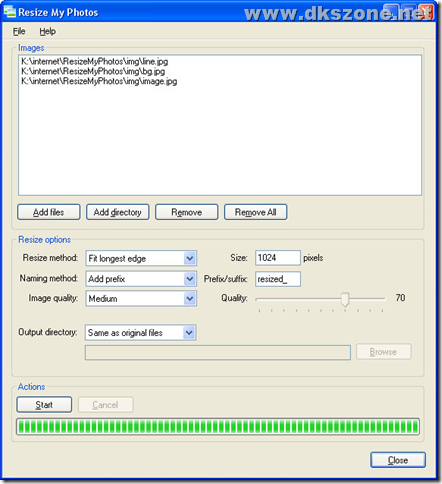This screenshot has width=442, height=484.
Task: Click the Add directory button
Action: pos(118,212)
